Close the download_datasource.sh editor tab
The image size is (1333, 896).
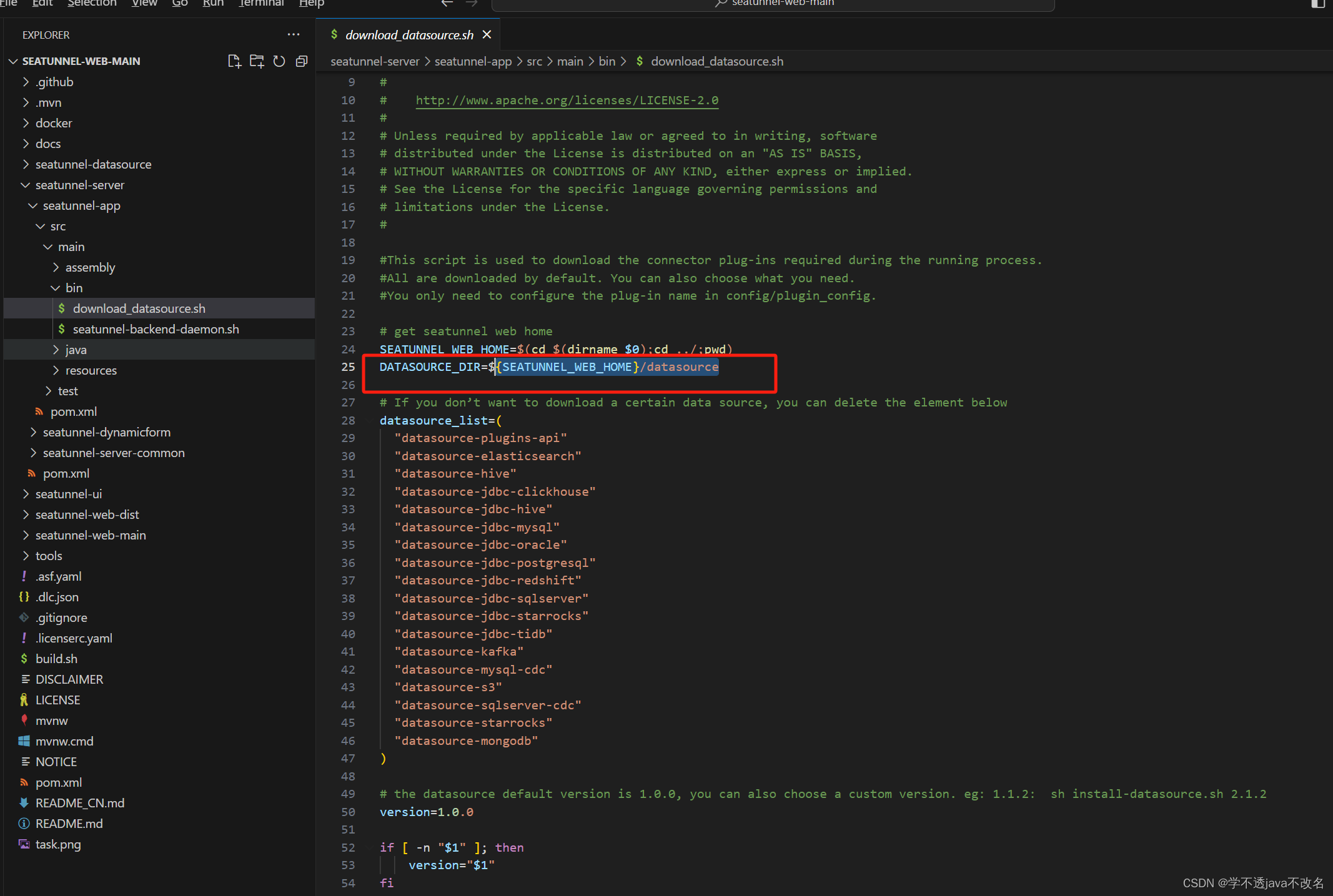487,35
